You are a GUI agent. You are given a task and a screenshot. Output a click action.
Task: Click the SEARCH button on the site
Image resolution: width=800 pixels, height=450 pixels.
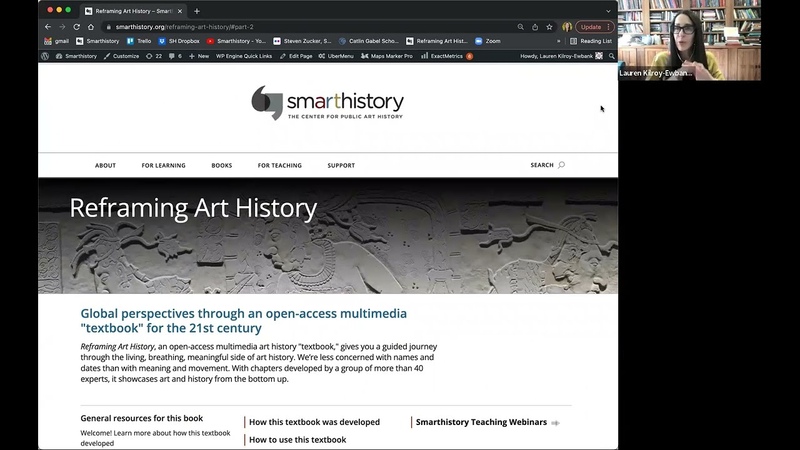(547, 165)
